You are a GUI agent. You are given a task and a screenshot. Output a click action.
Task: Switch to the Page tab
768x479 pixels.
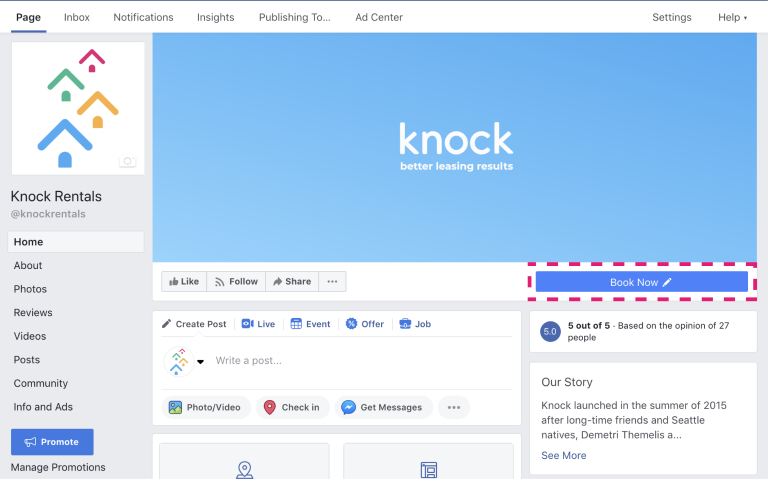pyautogui.click(x=28, y=17)
